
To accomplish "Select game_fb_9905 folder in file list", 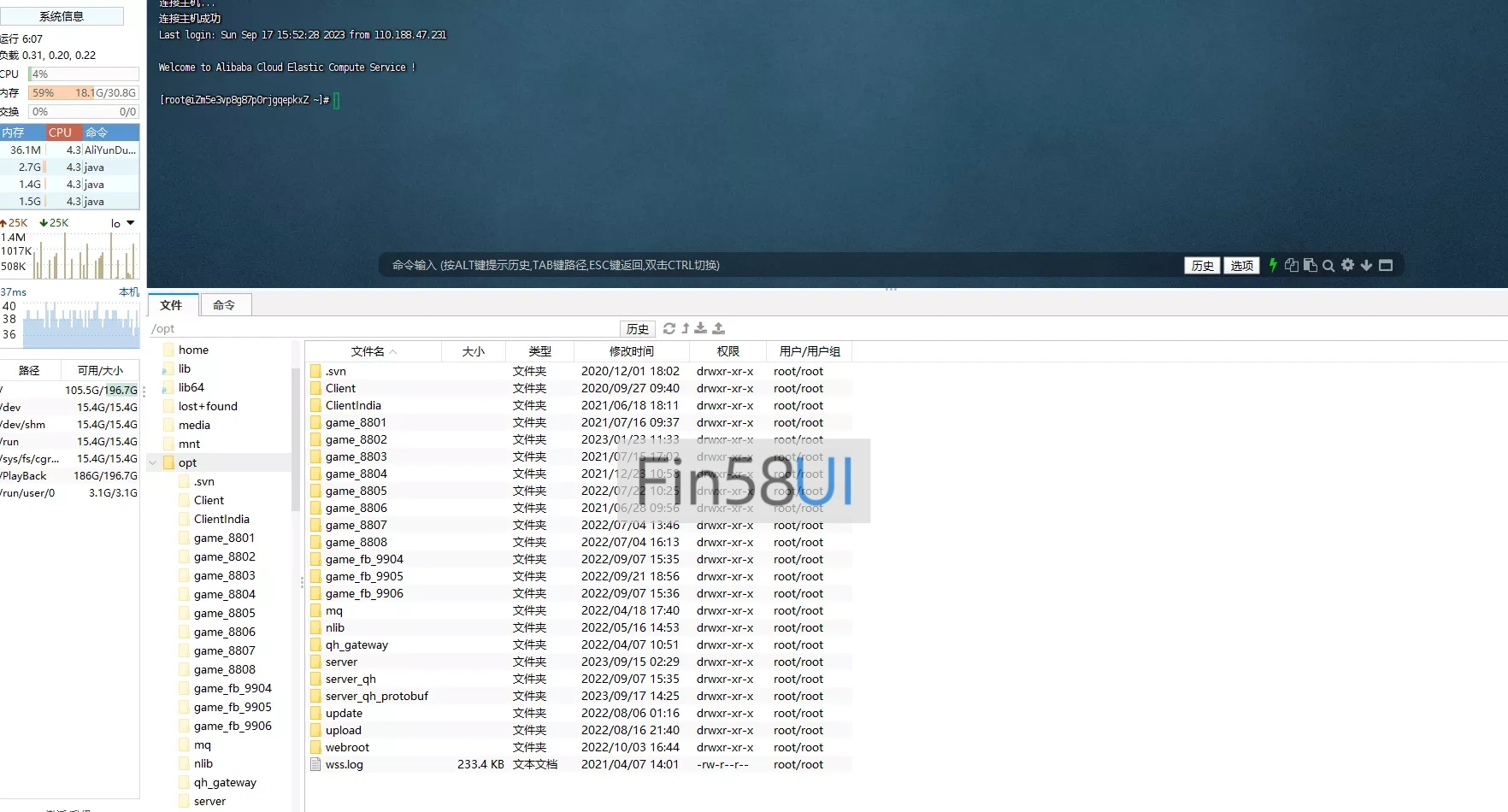I will [x=364, y=576].
